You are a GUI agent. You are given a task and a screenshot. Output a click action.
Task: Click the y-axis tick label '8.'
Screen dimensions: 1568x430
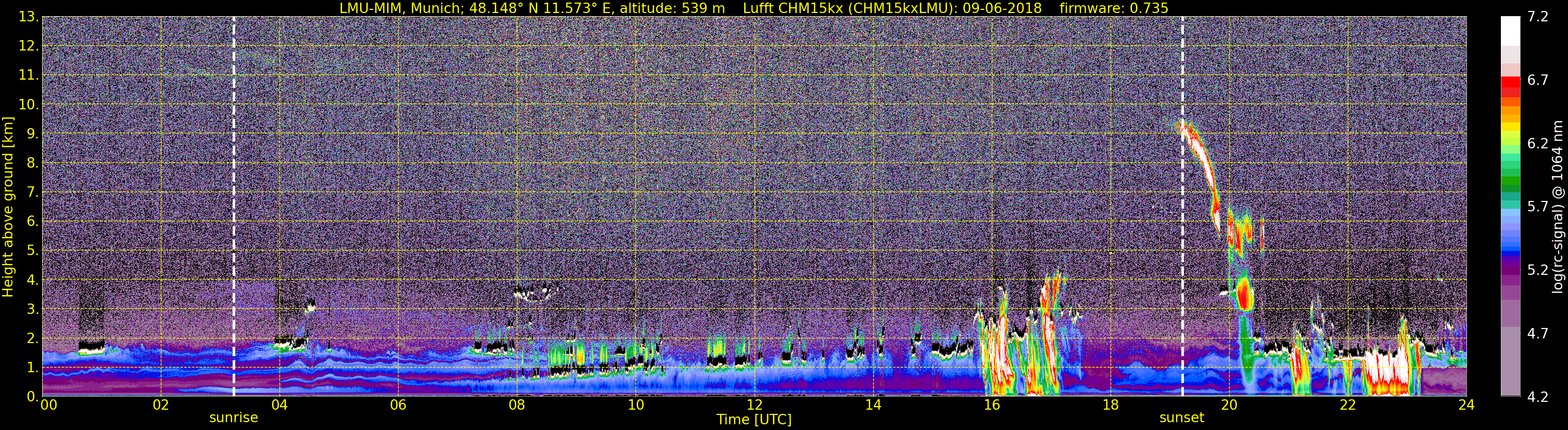[x=33, y=162]
